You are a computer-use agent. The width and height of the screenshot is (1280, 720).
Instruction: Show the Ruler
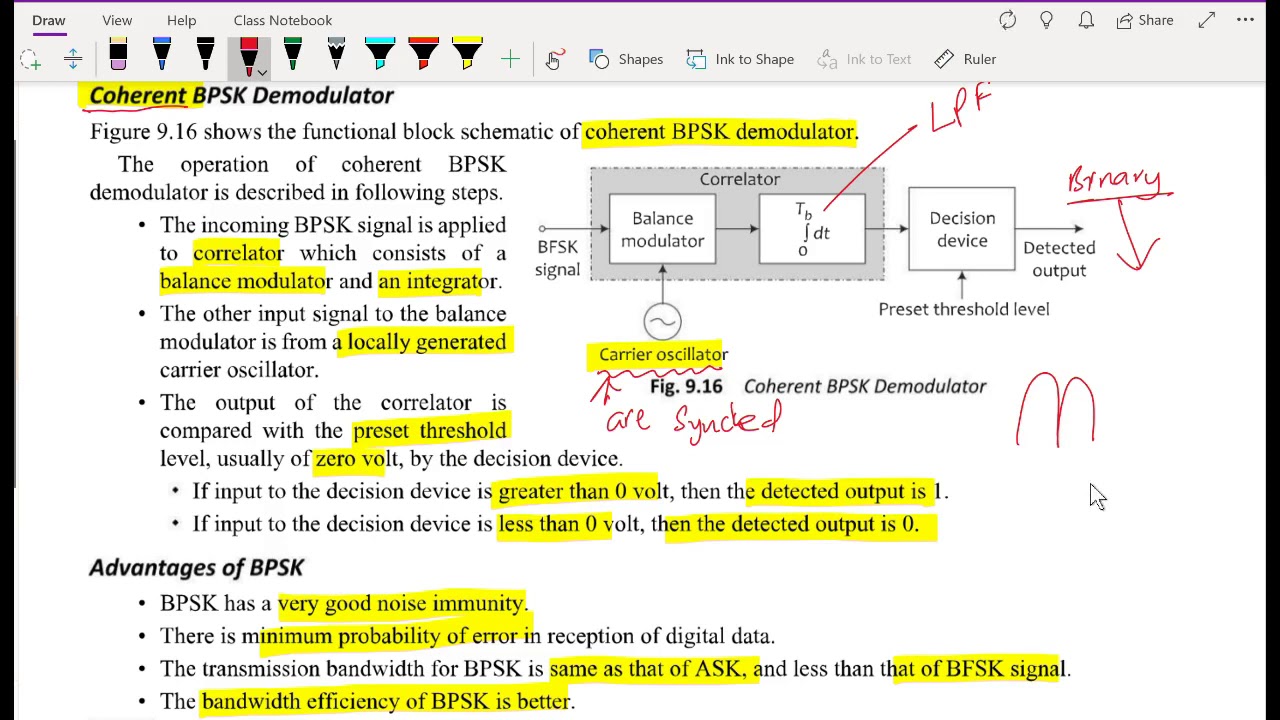[x=965, y=59]
